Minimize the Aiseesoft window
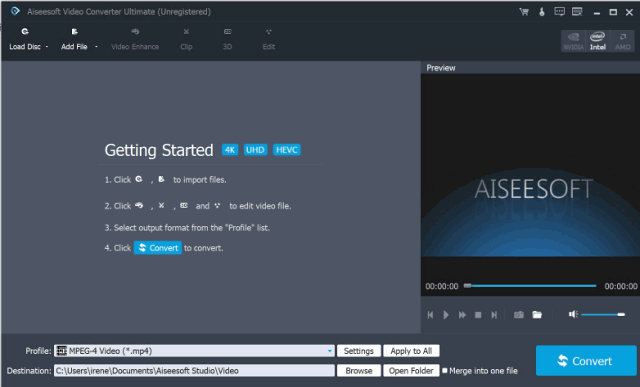The width and height of the screenshot is (640, 387). (597, 12)
